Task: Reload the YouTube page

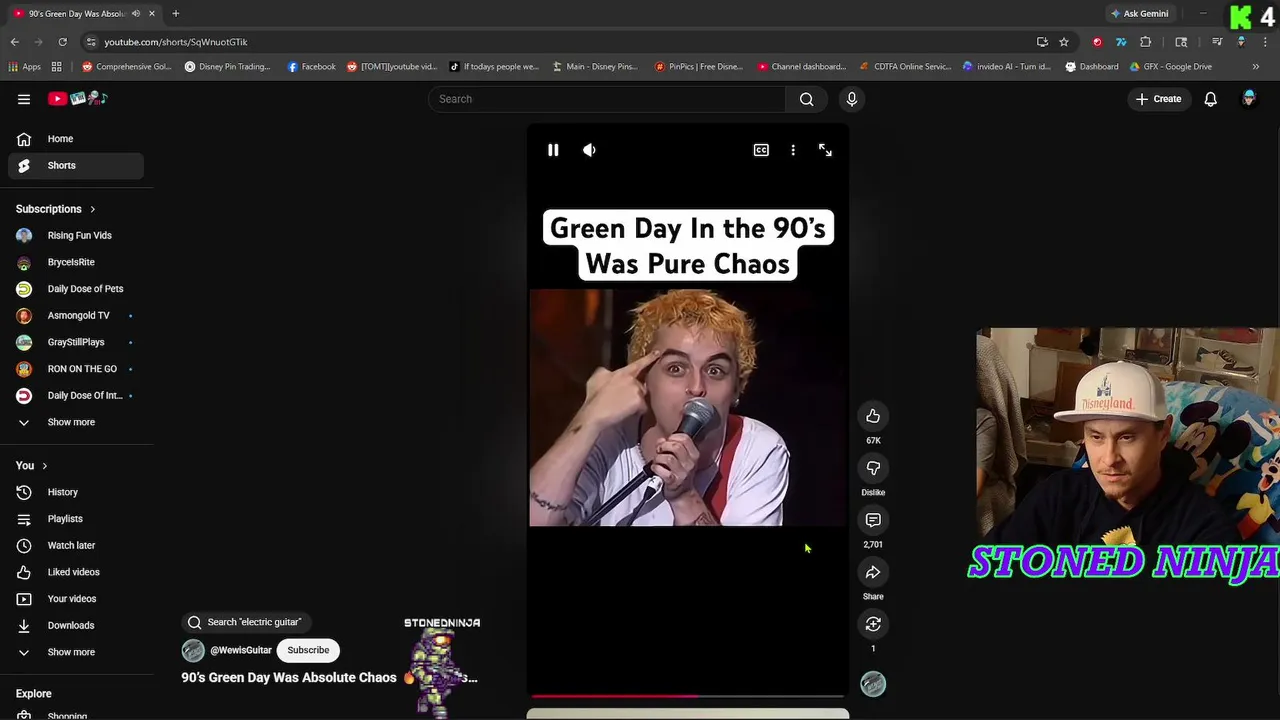Action: click(x=62, y=42)
